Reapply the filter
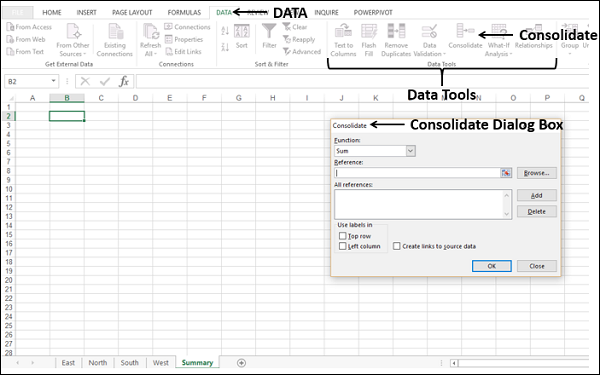 pyautogui.click(x=299, y=39)
